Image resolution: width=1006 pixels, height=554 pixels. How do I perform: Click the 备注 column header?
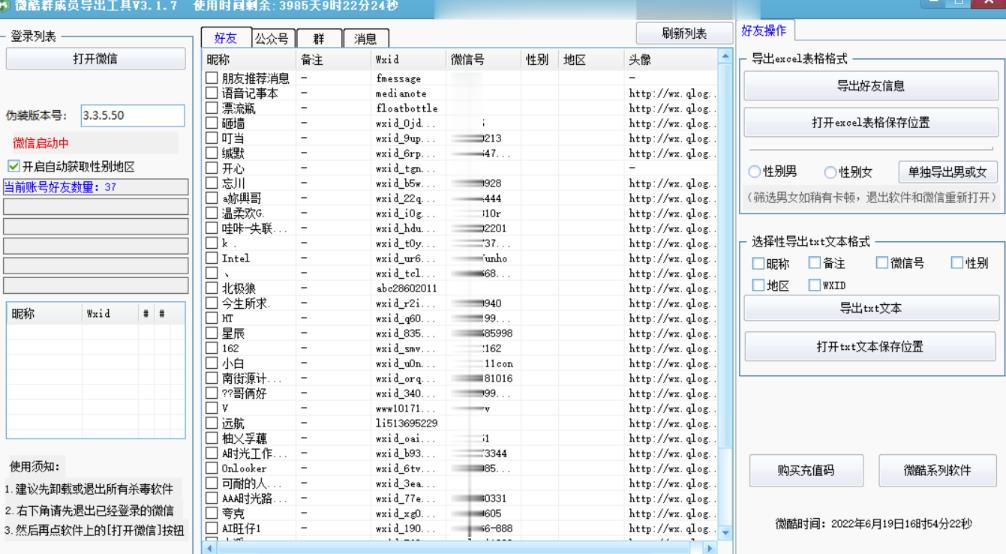click(x=334, y=60)
